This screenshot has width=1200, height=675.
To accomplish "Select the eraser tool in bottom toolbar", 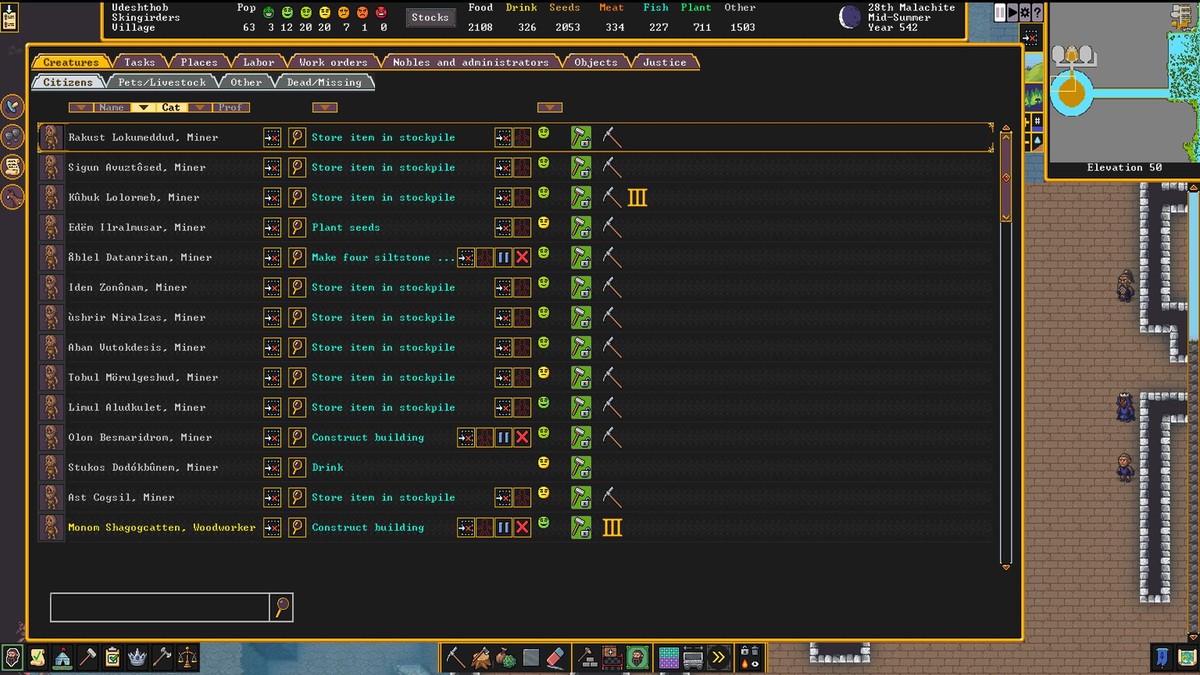I will coord(558,657).
